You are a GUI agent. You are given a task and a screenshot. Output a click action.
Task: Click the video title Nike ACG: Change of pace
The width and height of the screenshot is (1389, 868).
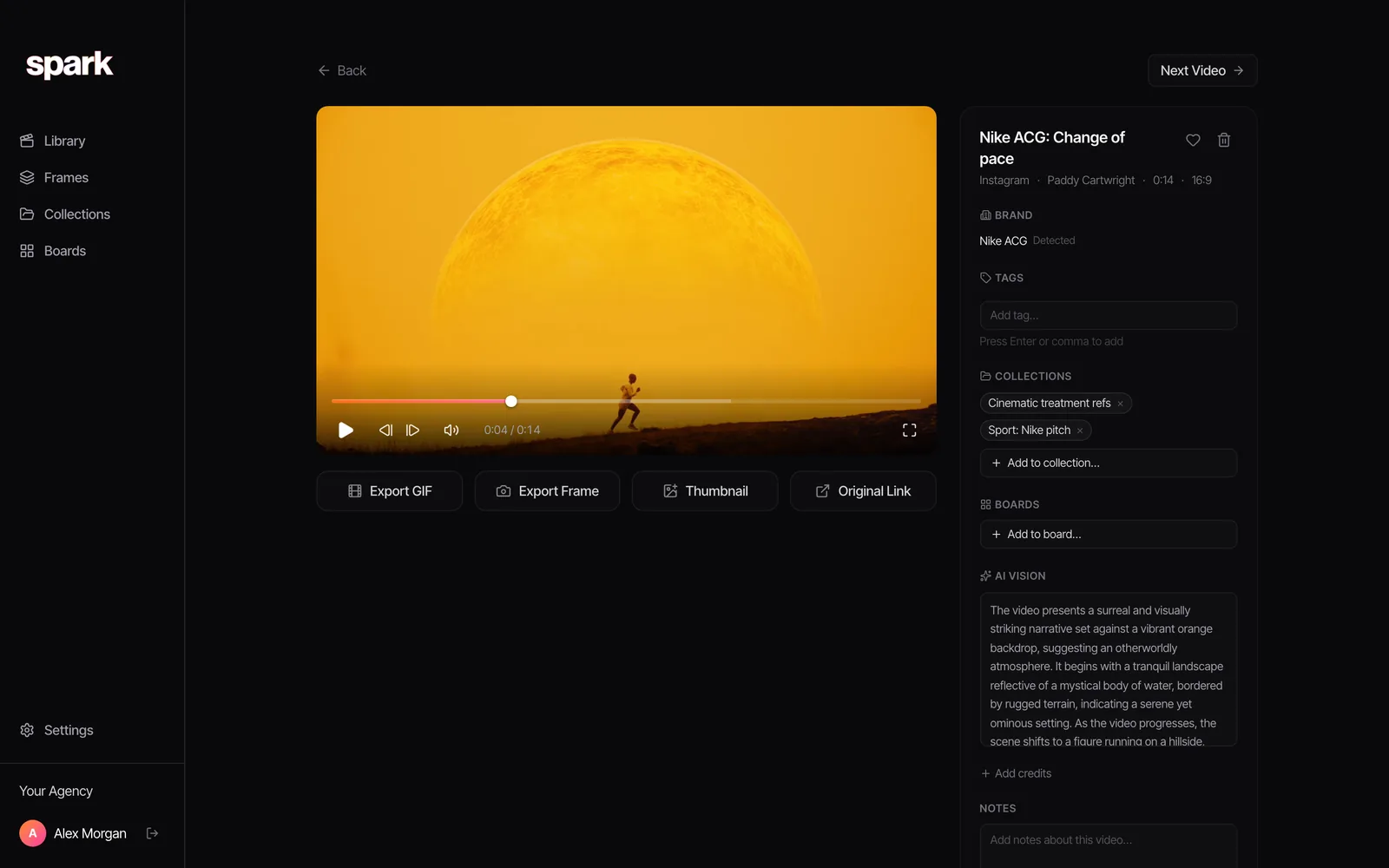pos(1052,148)
